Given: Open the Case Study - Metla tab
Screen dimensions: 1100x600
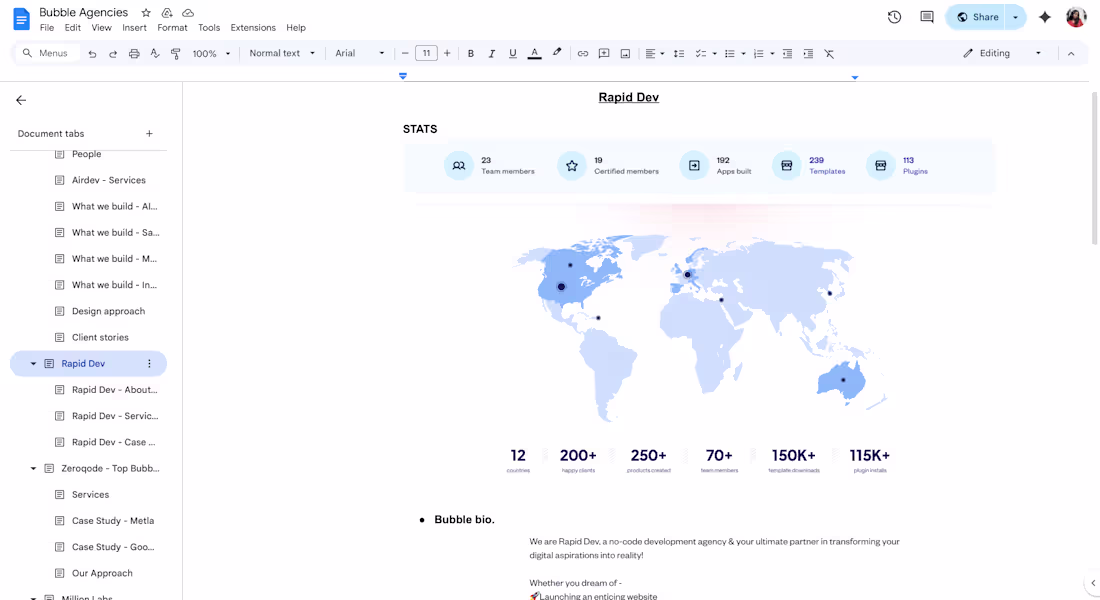Looking at the screenshot, I should point(113,521).
